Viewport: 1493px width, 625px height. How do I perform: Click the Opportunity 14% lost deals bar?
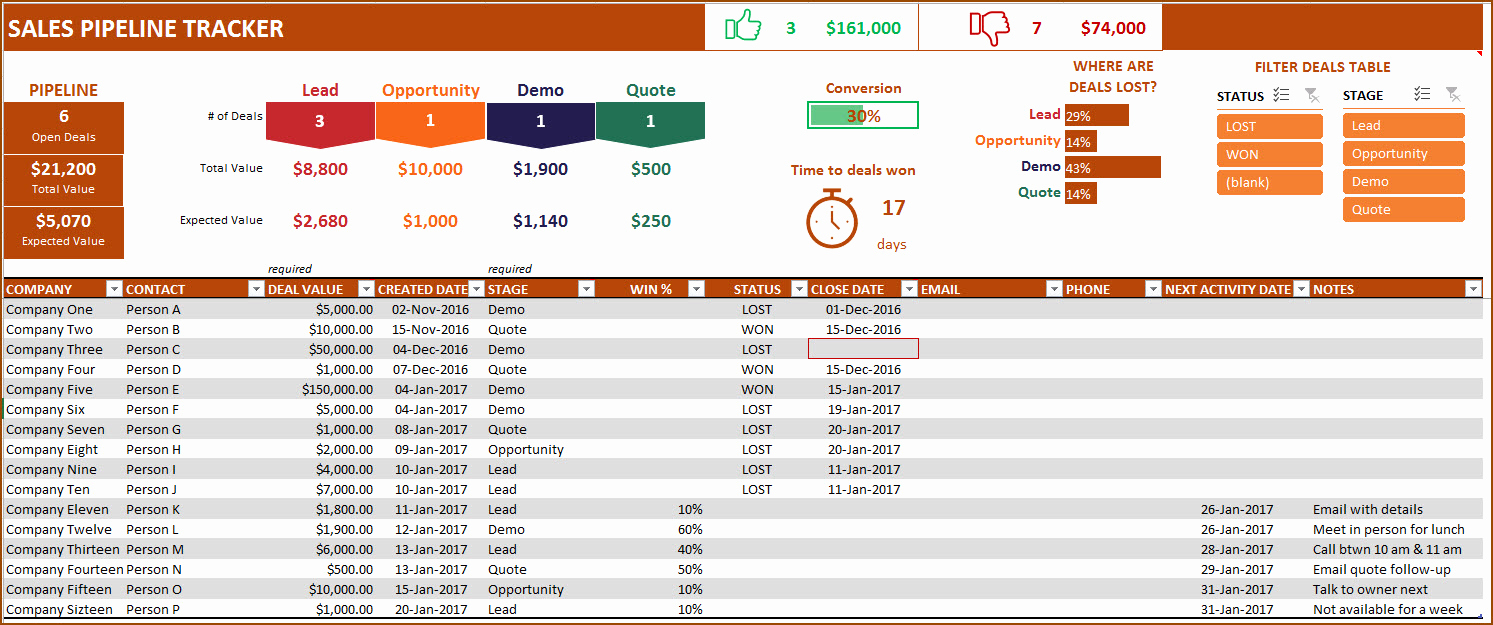[x=1081, y=141]
